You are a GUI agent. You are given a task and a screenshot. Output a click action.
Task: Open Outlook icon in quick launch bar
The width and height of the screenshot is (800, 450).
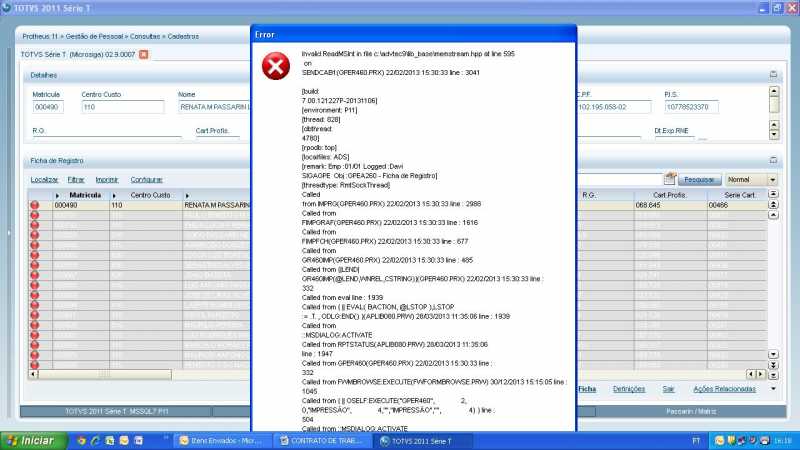coord(124,440)
